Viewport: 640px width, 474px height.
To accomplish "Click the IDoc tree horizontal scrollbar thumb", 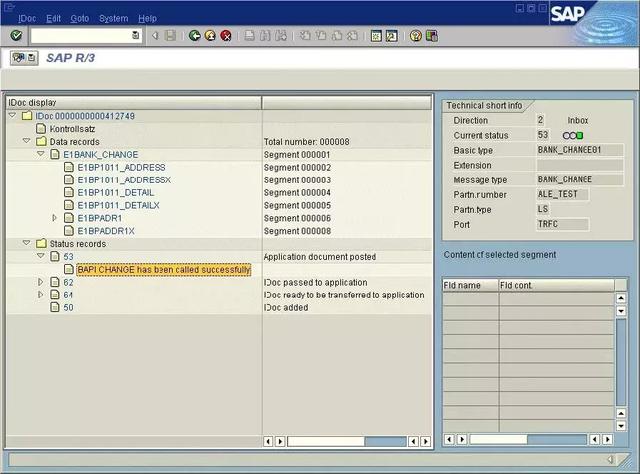I will point(326,441).
